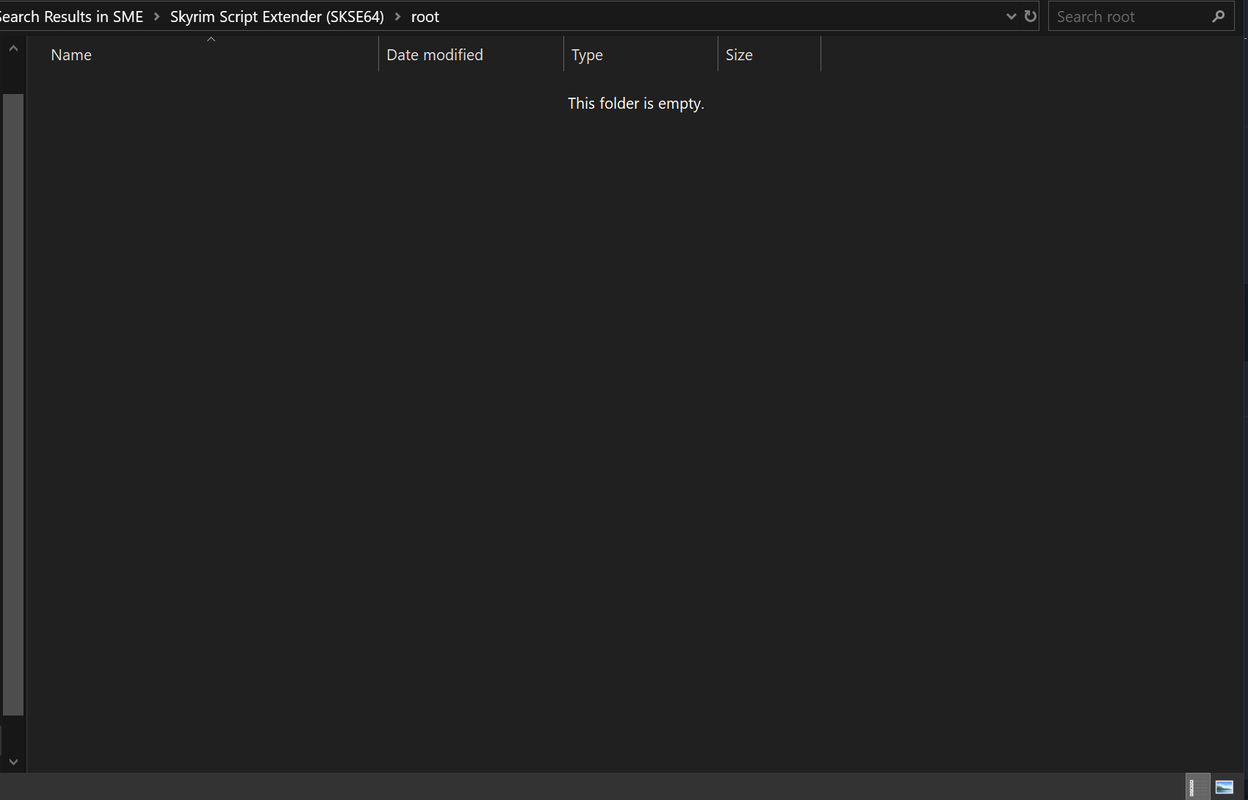Switch to Details view icon in status bar

(x=1196, y=787)
